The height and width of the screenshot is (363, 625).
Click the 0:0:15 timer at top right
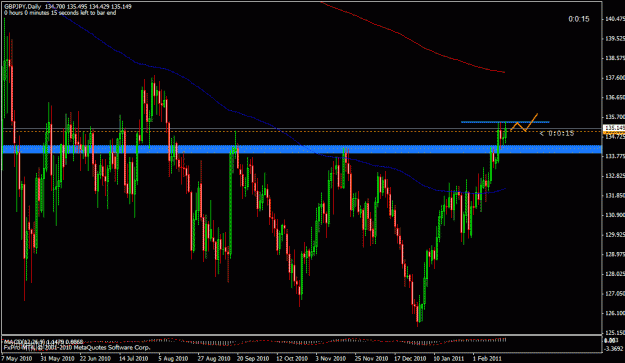coord(579,19)
